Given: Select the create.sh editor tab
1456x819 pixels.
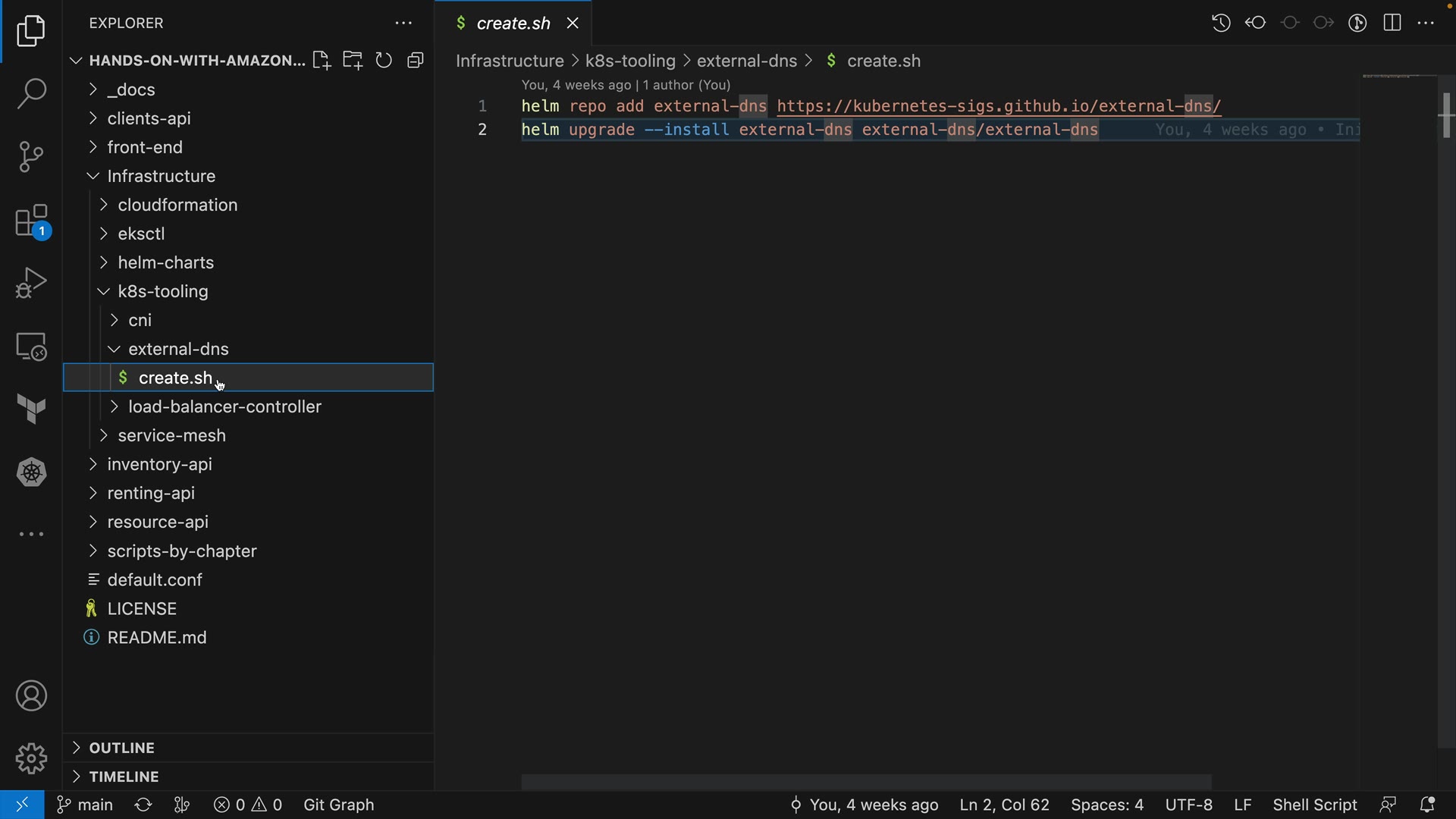Looking at the screenshot, I should point(513,24).
